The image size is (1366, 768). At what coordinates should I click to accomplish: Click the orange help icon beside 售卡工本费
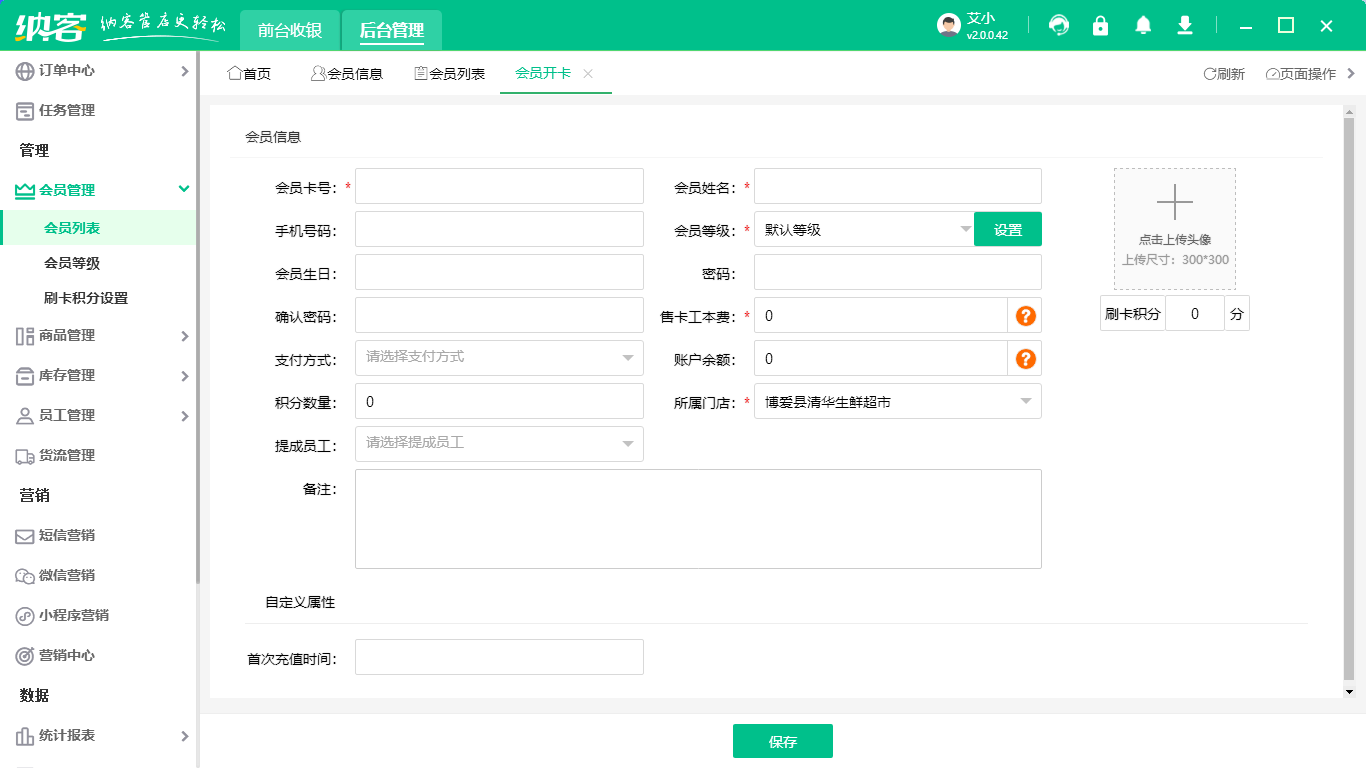click(1024, 314)
